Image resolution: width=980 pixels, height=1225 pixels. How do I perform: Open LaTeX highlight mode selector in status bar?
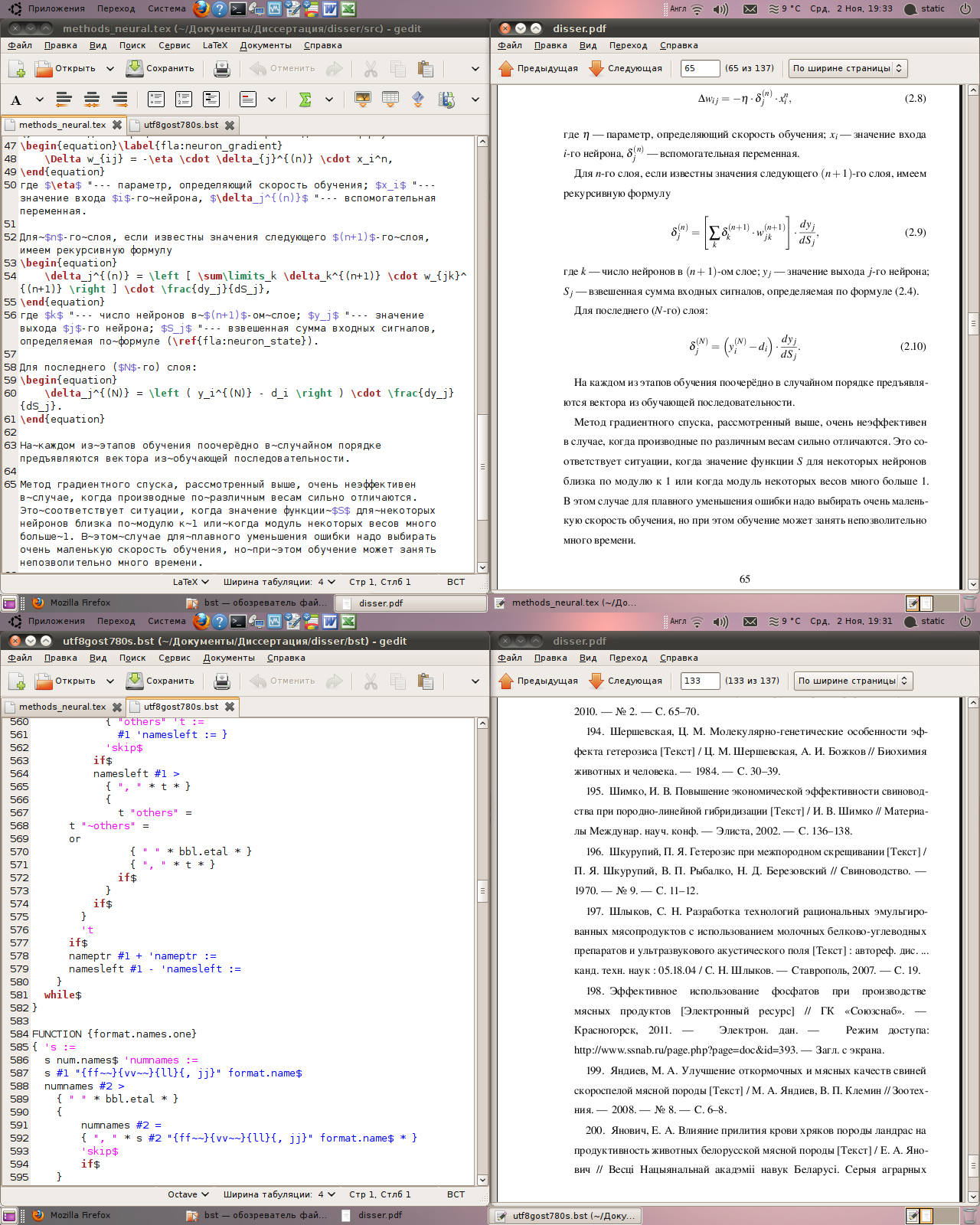pos(191,582)
